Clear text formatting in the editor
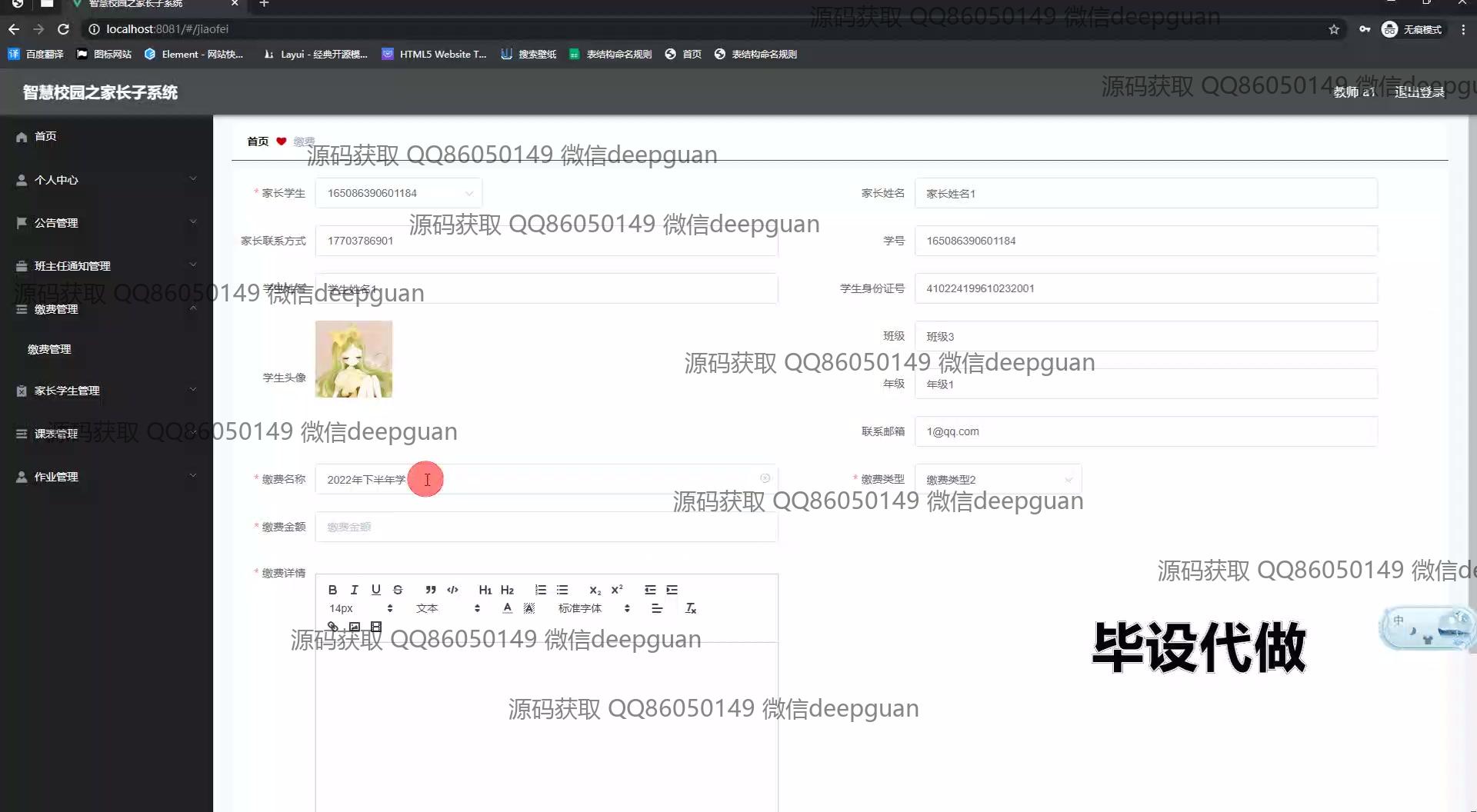The width and height of the screenshot is (1477, 812). point(691,608)
